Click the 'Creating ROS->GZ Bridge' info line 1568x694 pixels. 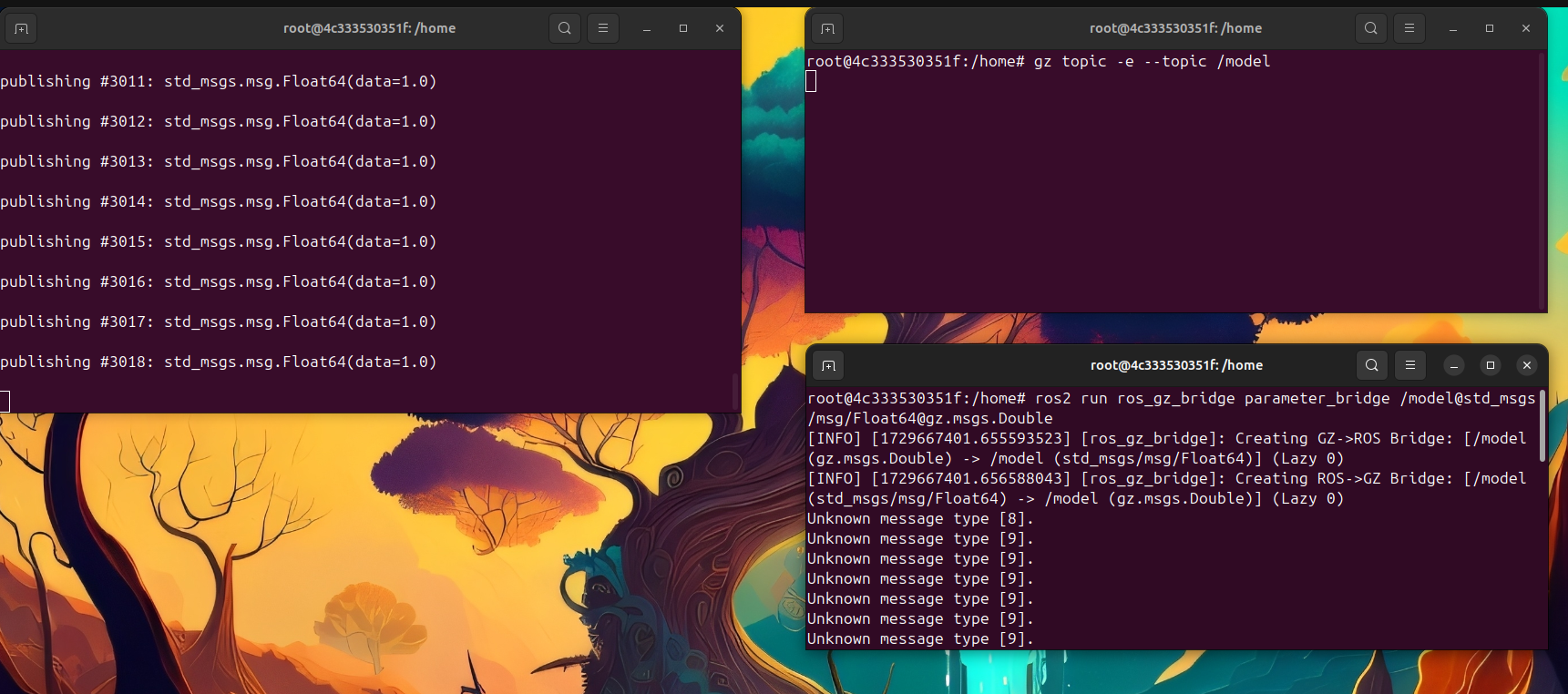tap(1166, 488)
